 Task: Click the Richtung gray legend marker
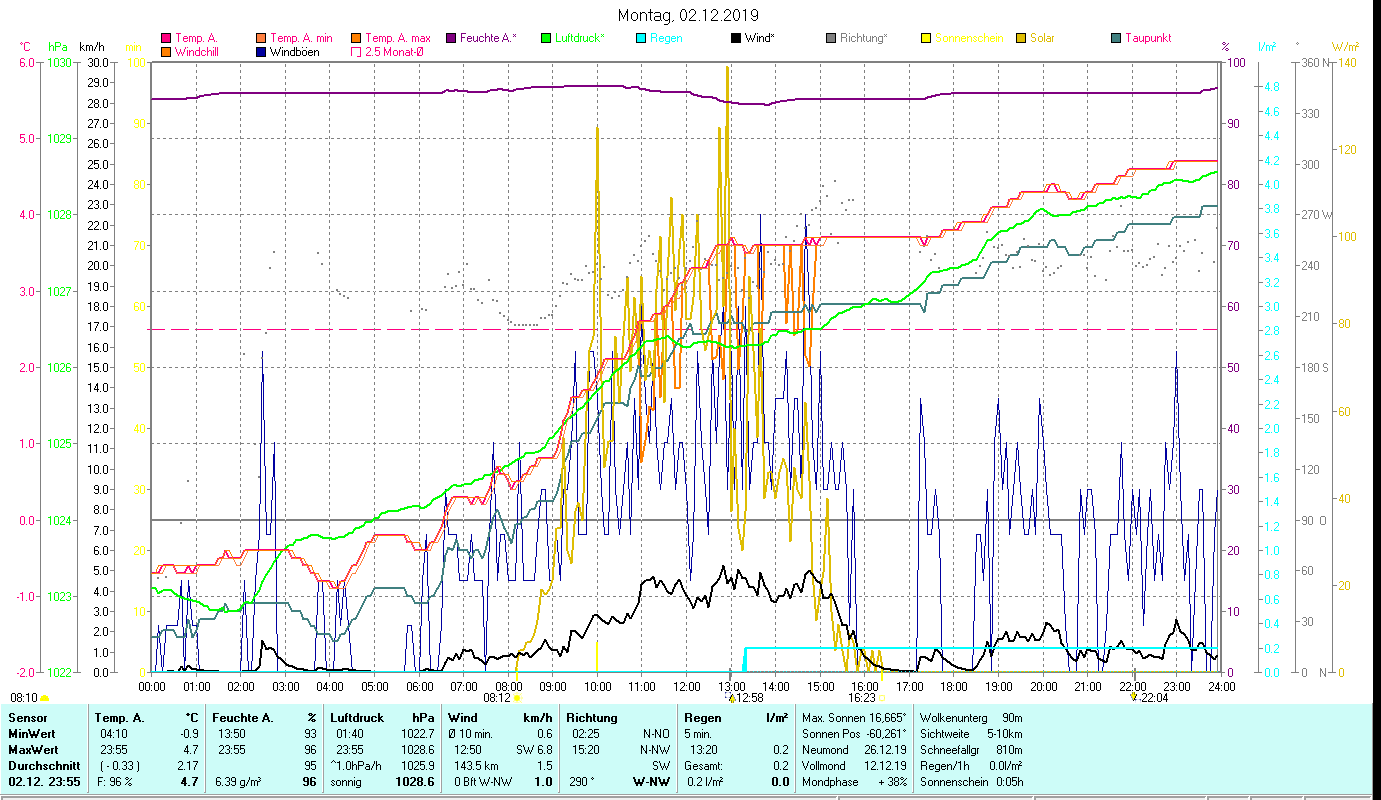tap(831, 39)
